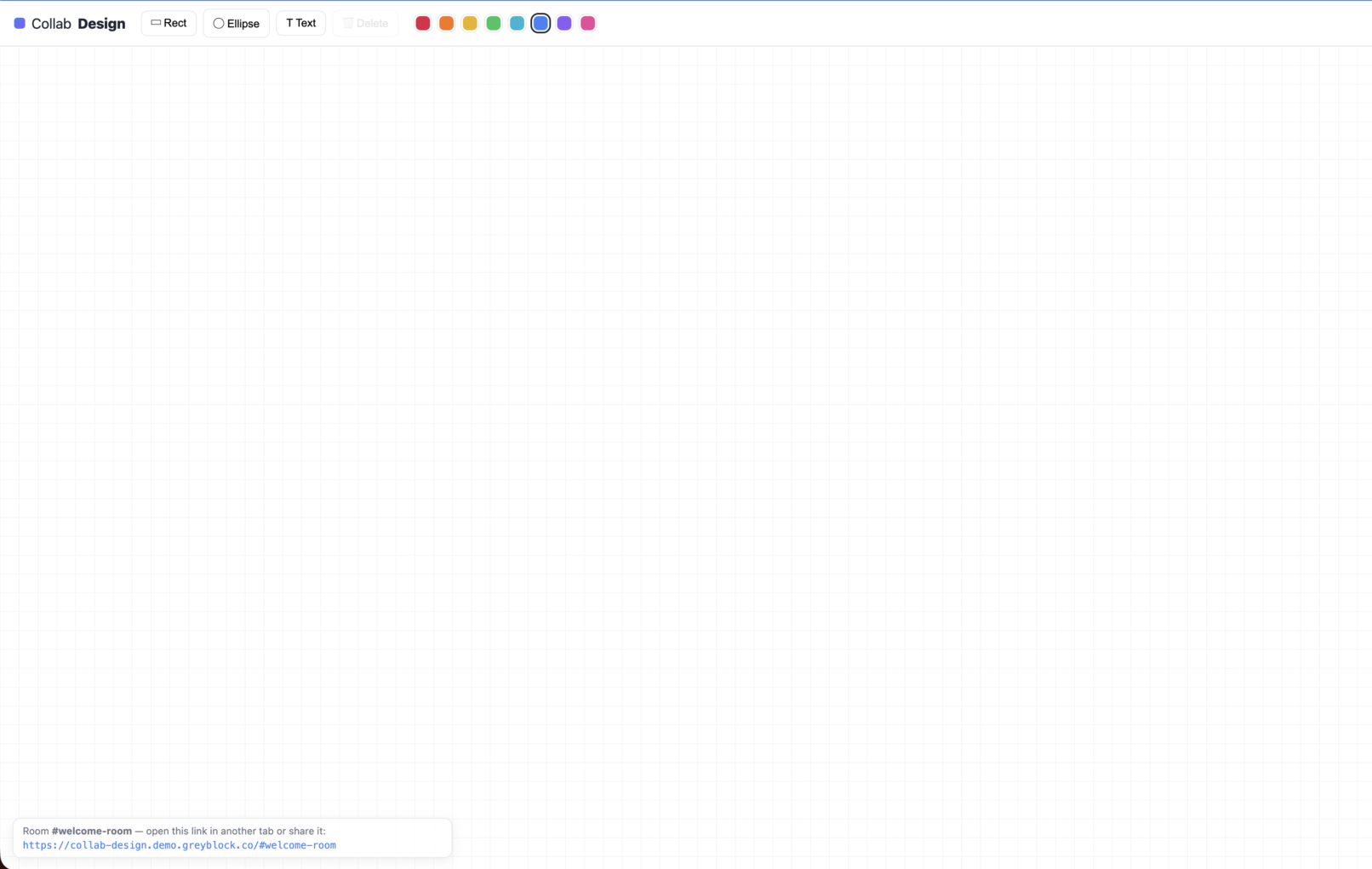
Task: Click the Collab Design logo square
Action: click(20, 23)
